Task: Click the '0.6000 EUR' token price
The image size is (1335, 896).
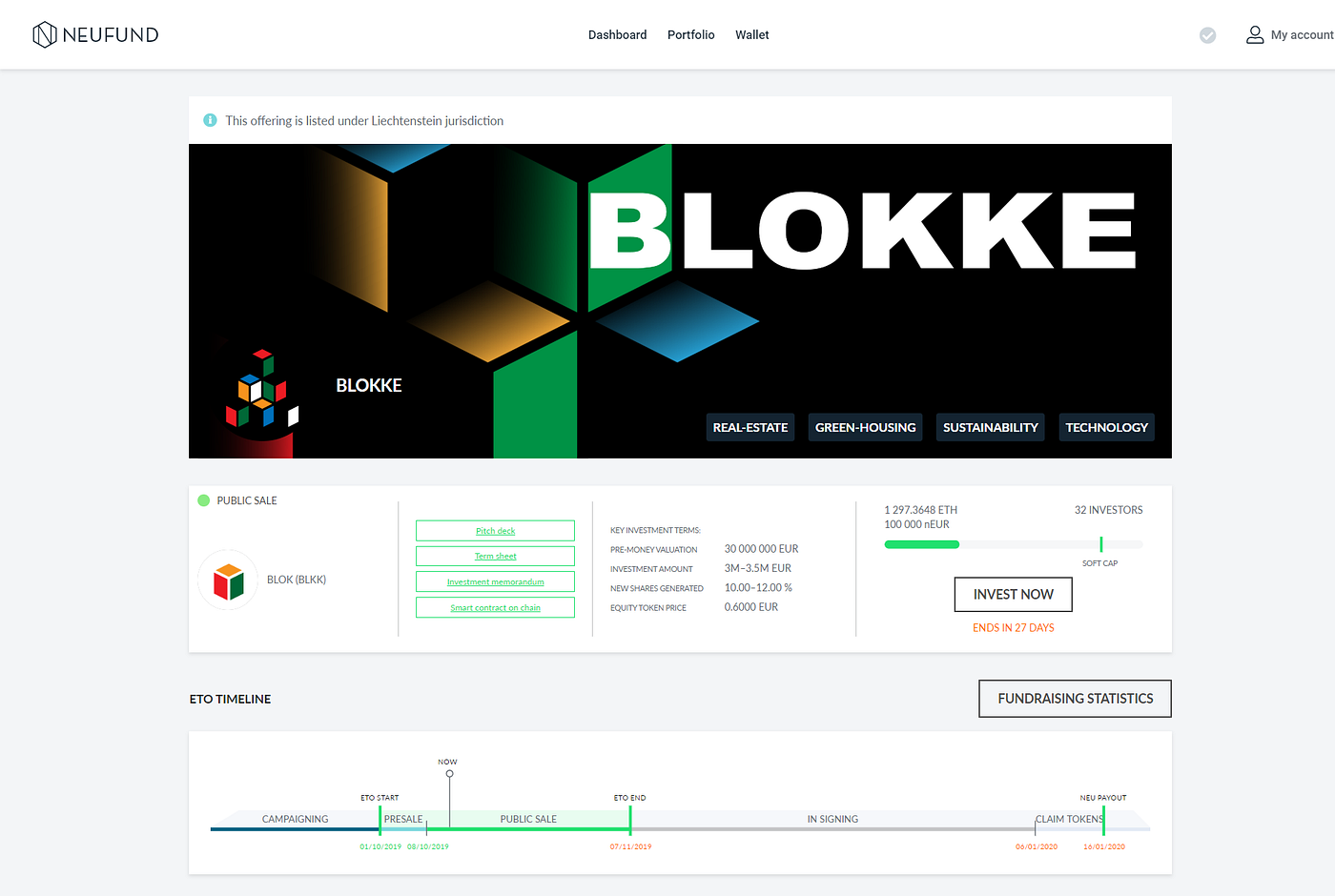Action: tap(750, 607)
